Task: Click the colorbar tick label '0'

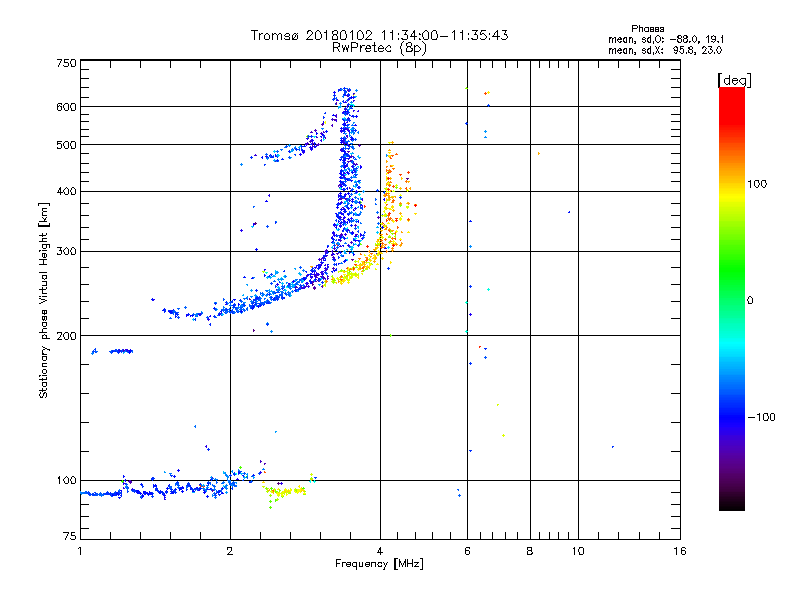Action: tap(750, 301)
